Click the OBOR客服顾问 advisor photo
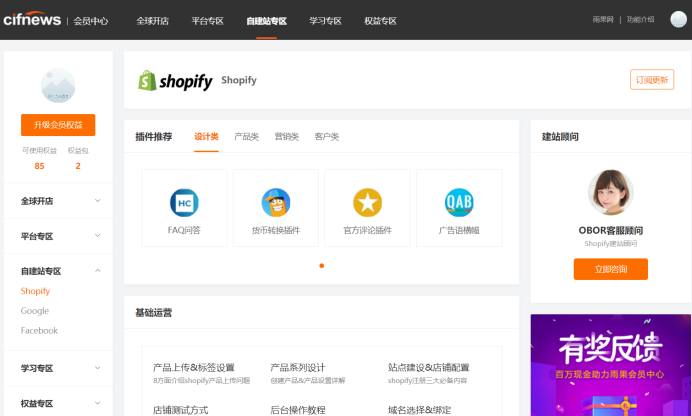Screen dimensions: 692x416 [611, 192]
